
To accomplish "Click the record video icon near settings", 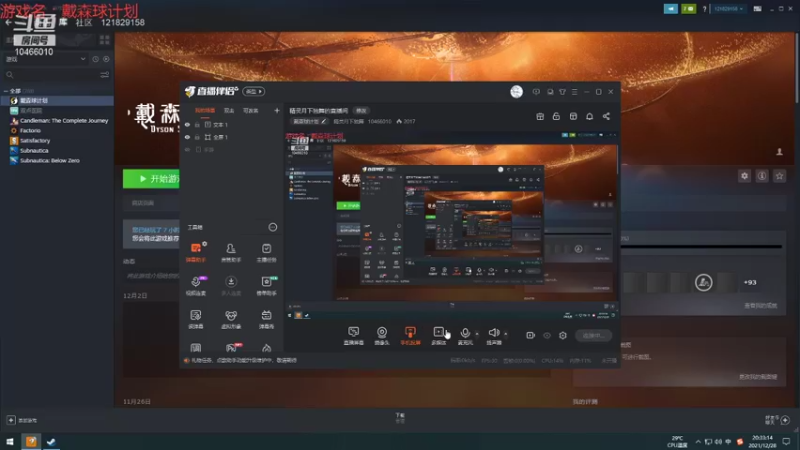I will (531, 335).
